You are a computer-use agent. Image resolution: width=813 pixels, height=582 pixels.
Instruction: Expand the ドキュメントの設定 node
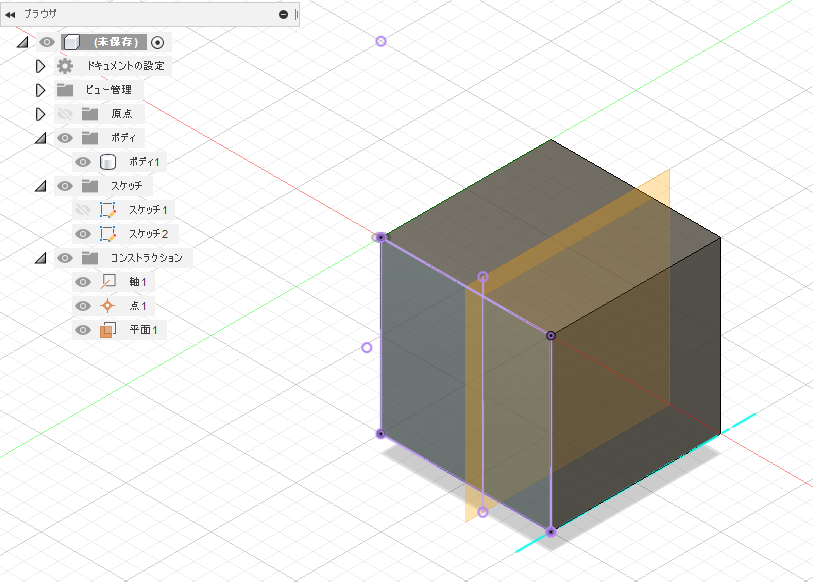40,66
